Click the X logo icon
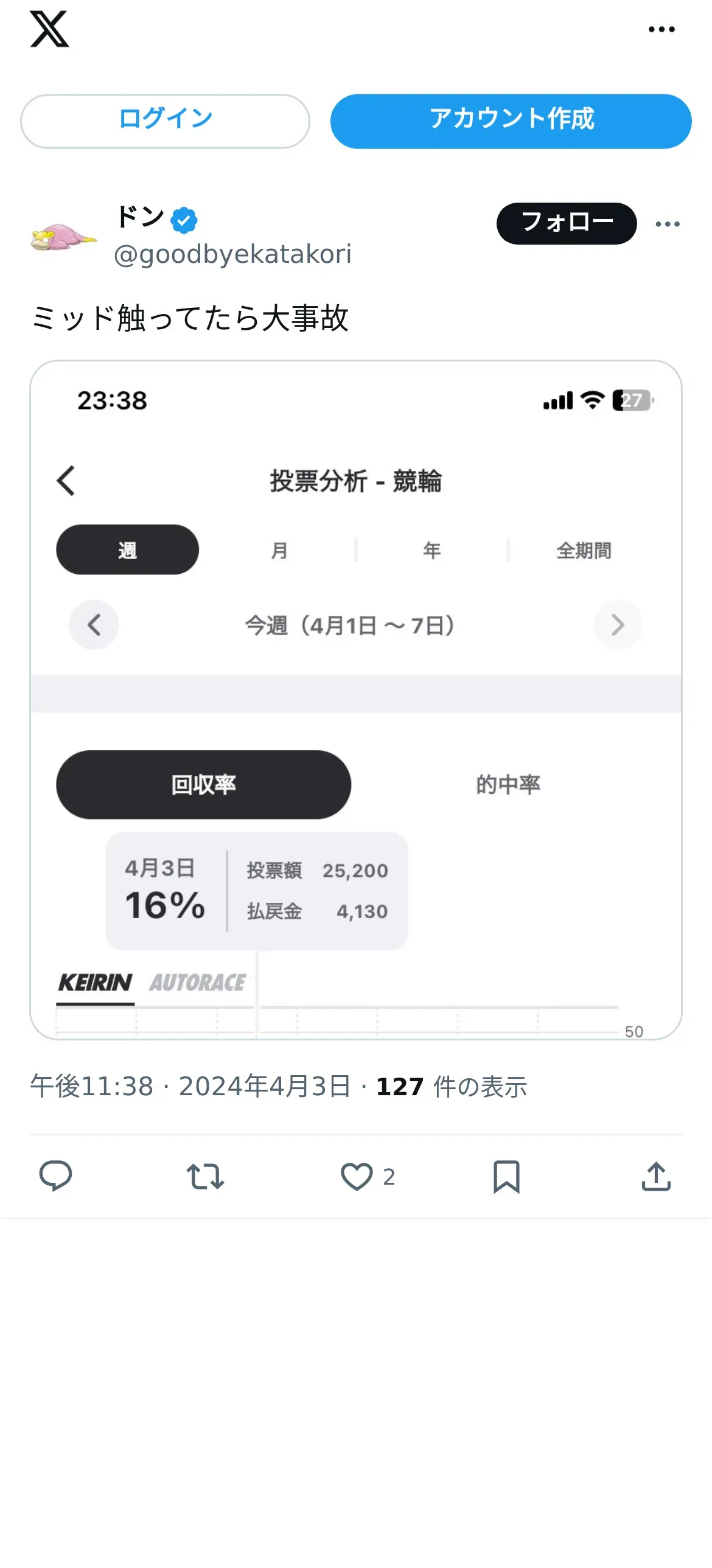712x1568 pixels. (49, 29)
